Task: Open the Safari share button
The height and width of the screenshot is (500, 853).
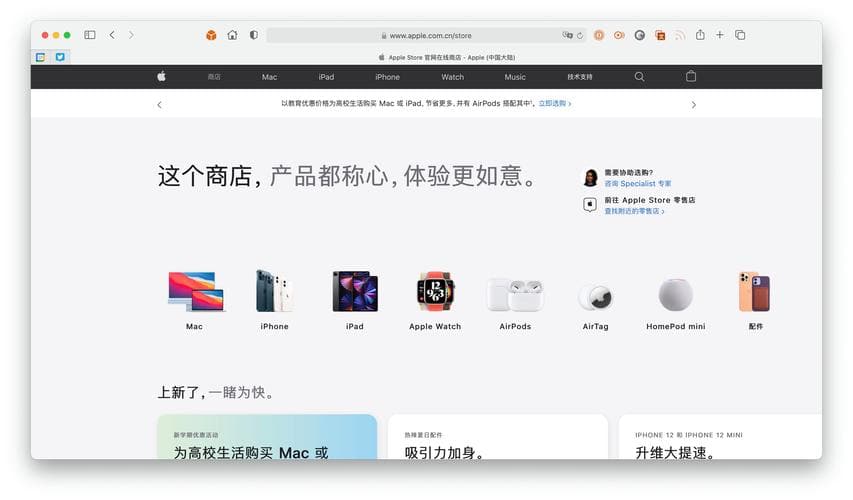Action: coord(701,35)
